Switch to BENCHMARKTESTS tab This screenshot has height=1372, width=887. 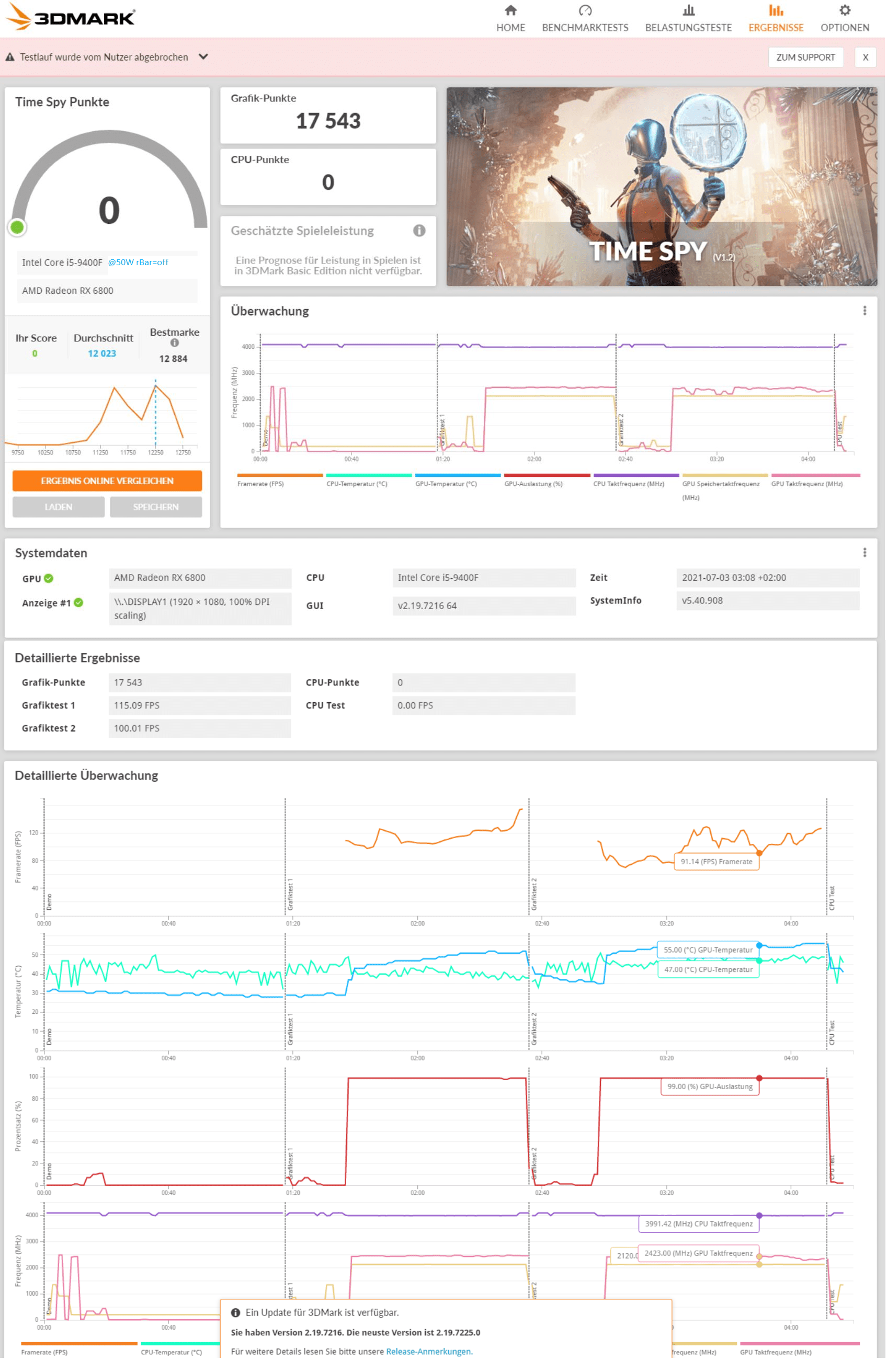coord(586,18)
